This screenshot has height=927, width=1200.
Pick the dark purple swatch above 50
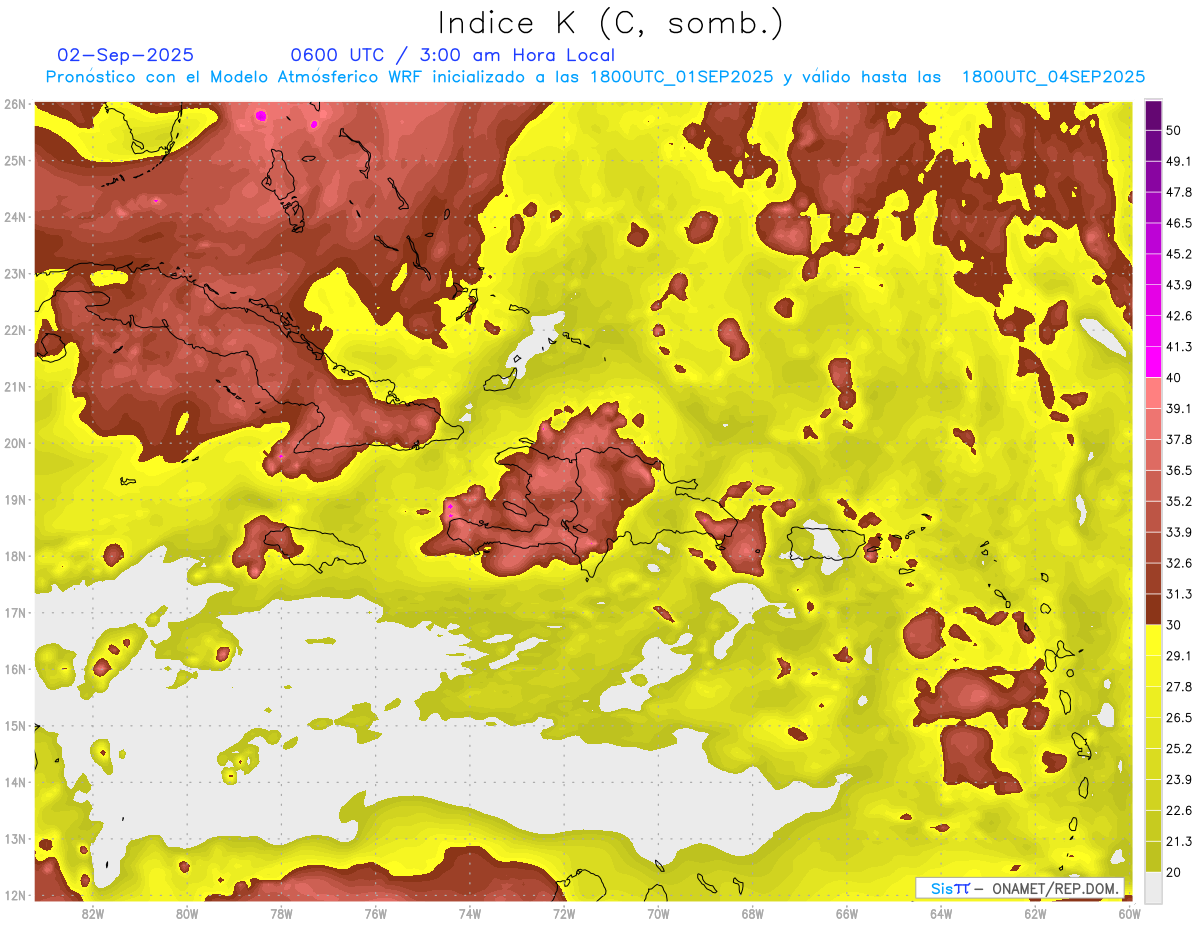pos(1153,115)
